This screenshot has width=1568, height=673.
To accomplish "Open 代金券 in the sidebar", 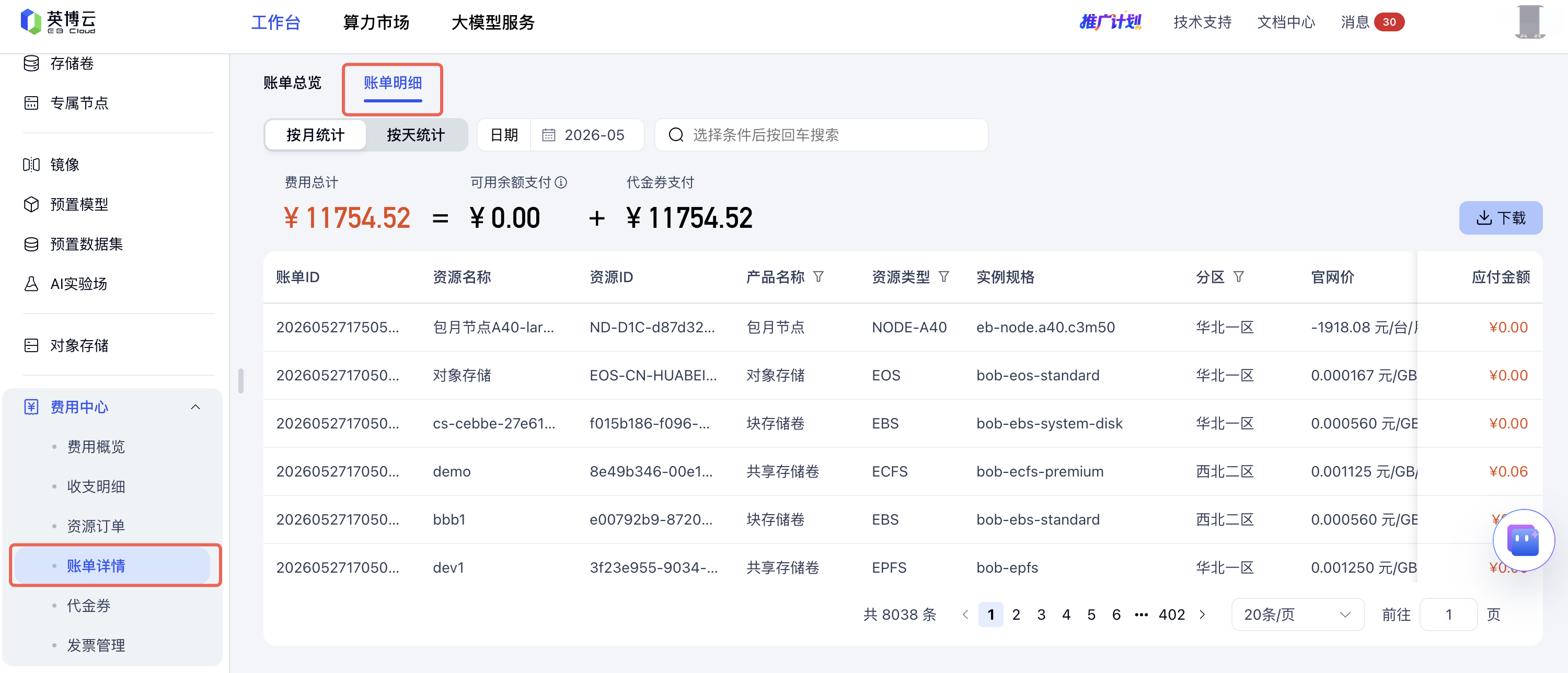I will 88,606.
